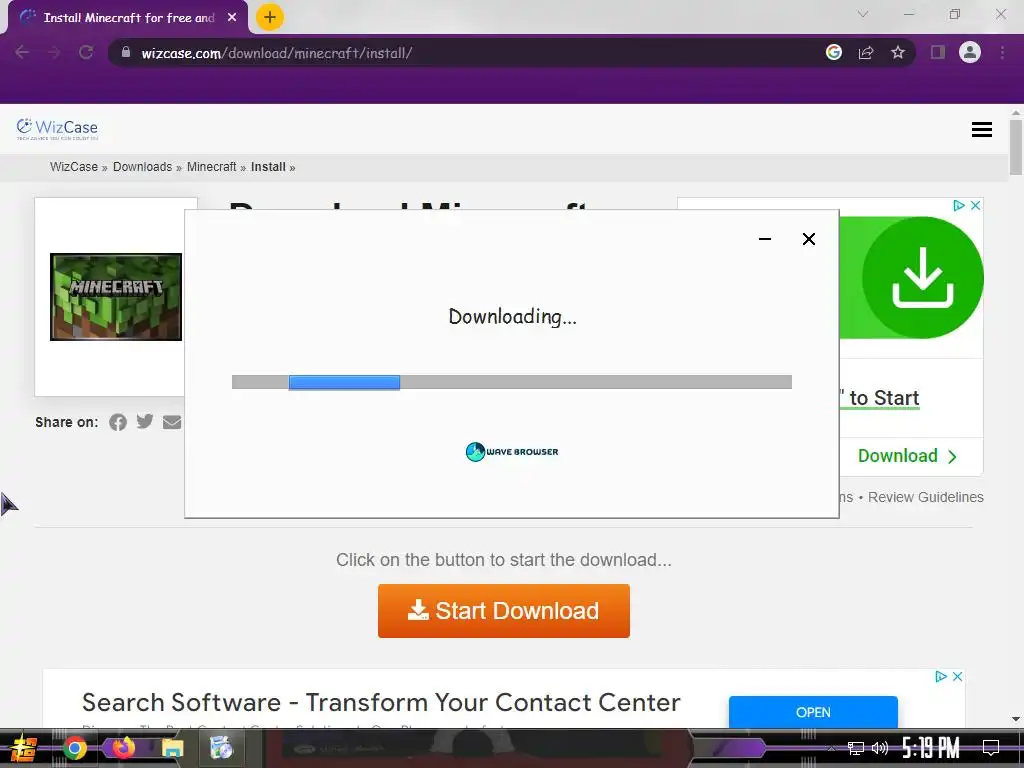
Task: Click AdChoices icon on bottom banner ad
Action: pos(941,677)
